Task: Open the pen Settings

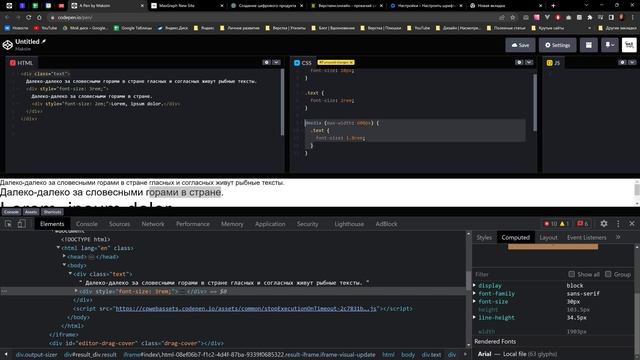Action: [x=558, y=45]
